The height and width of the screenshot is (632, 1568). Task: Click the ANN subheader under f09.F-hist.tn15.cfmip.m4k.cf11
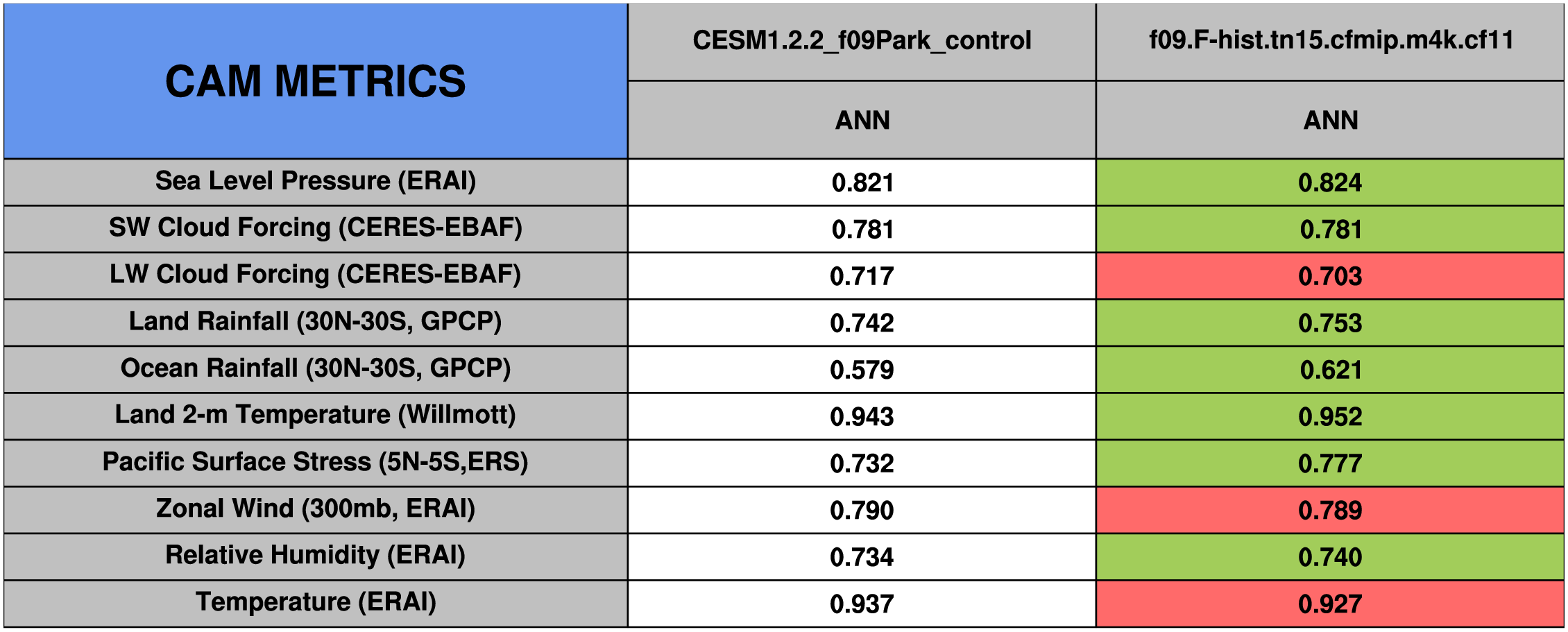click(x=1331, y=120)
